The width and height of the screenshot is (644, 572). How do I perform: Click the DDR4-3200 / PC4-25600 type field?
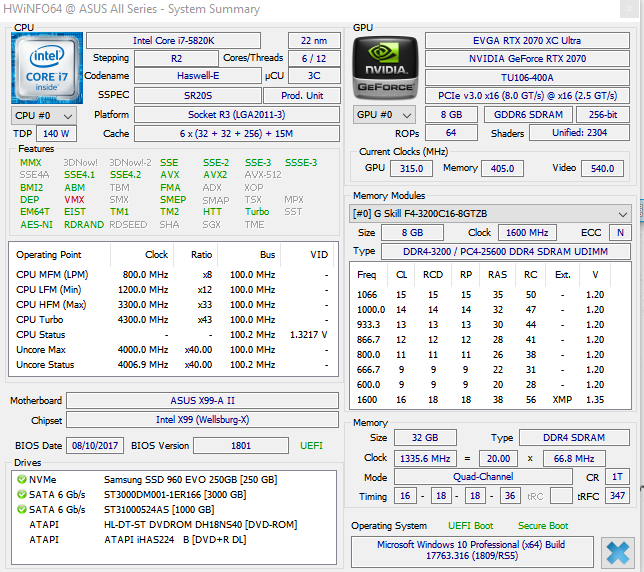click(x=505, y=251)
